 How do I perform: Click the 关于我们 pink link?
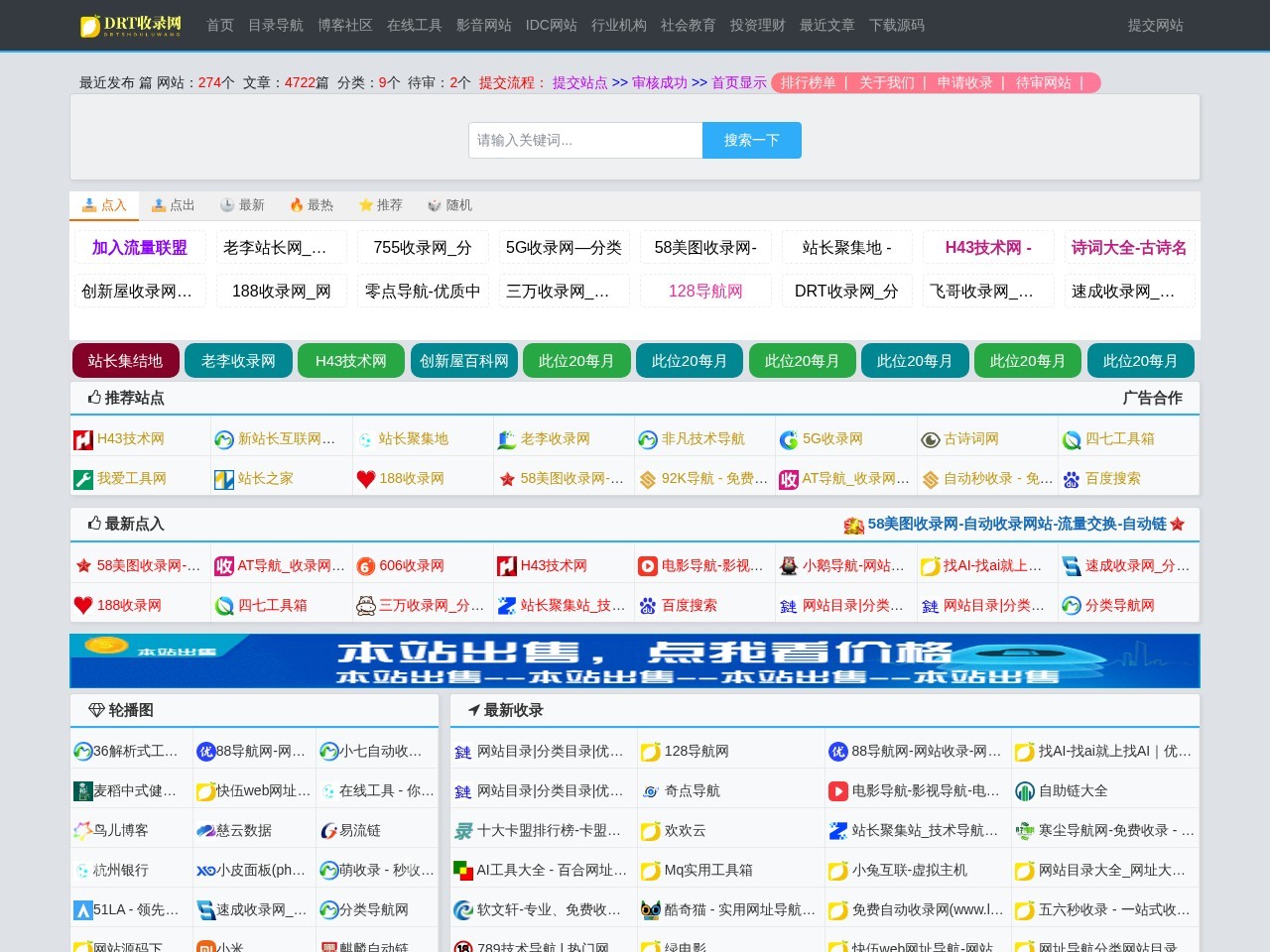tap(887, 82)
